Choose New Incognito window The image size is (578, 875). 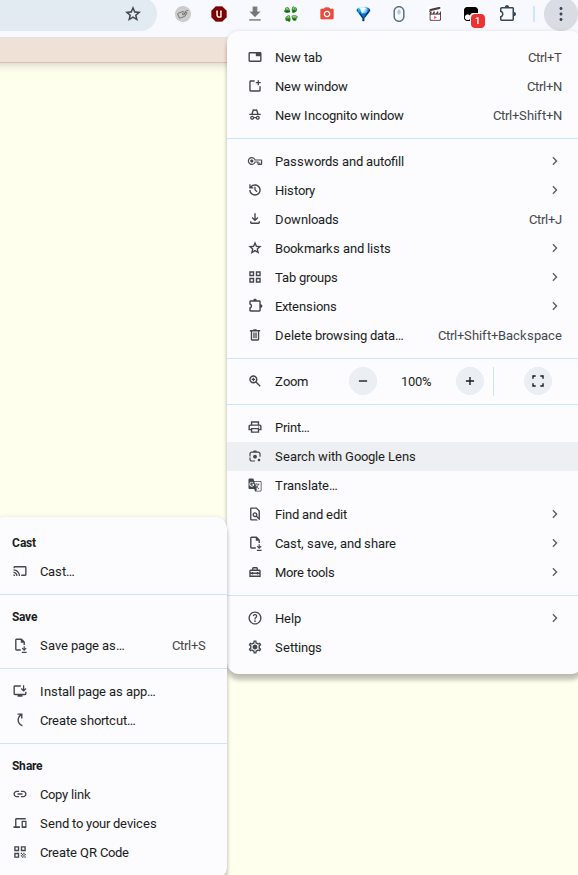[x=402, y=116]
